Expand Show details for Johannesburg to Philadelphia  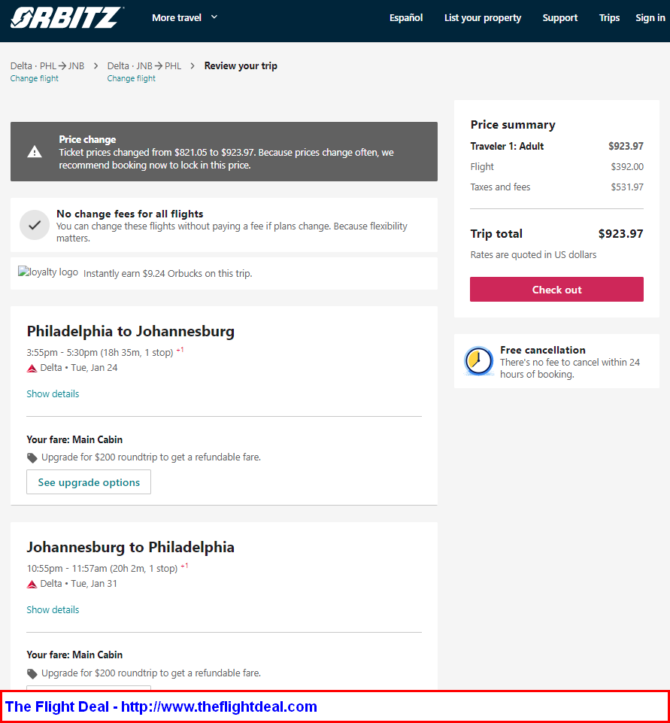click(53, 610)
